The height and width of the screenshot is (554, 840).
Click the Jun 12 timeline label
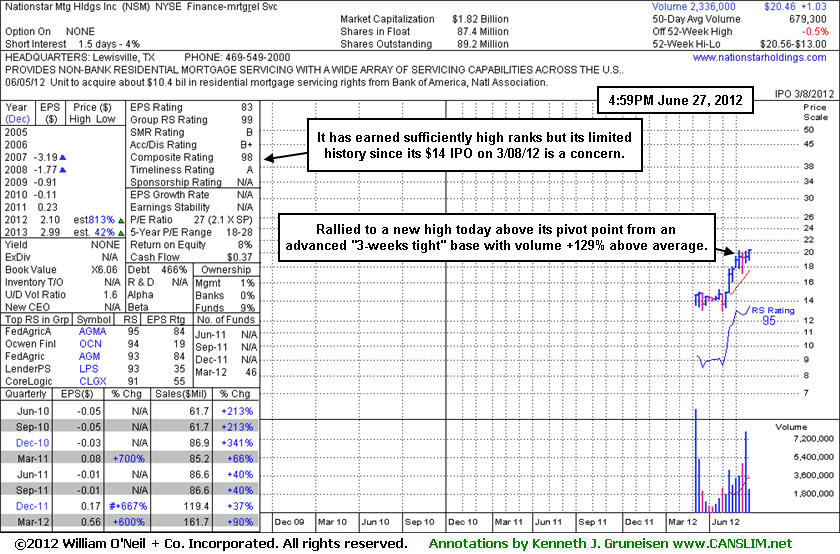tap(726, 522)
